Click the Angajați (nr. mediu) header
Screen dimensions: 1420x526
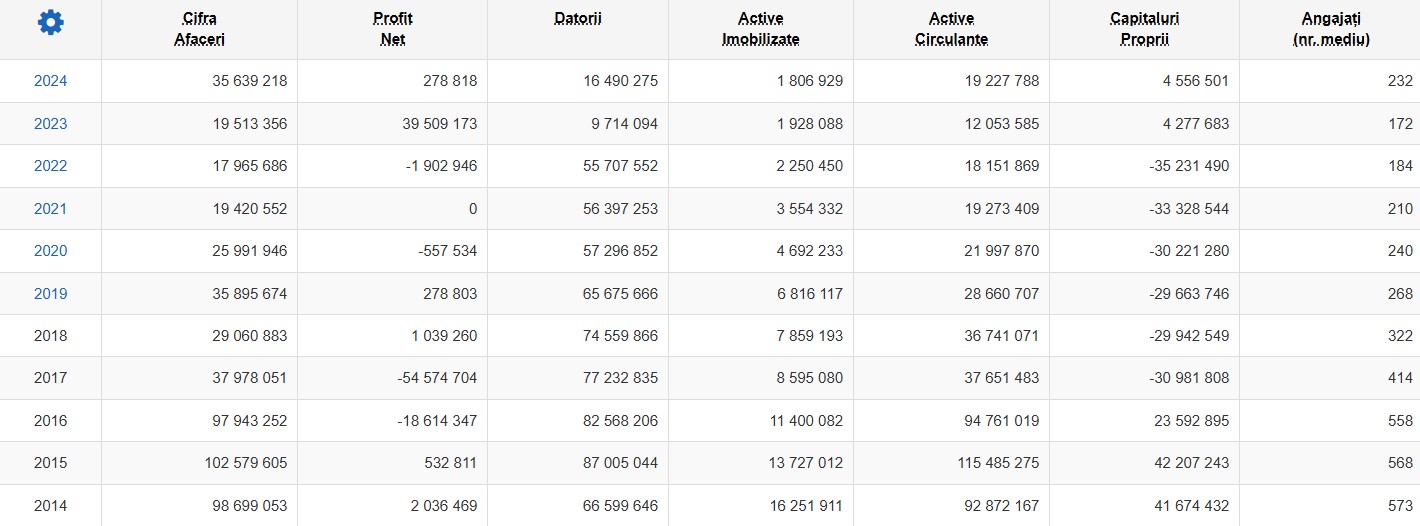point(1331,29)
